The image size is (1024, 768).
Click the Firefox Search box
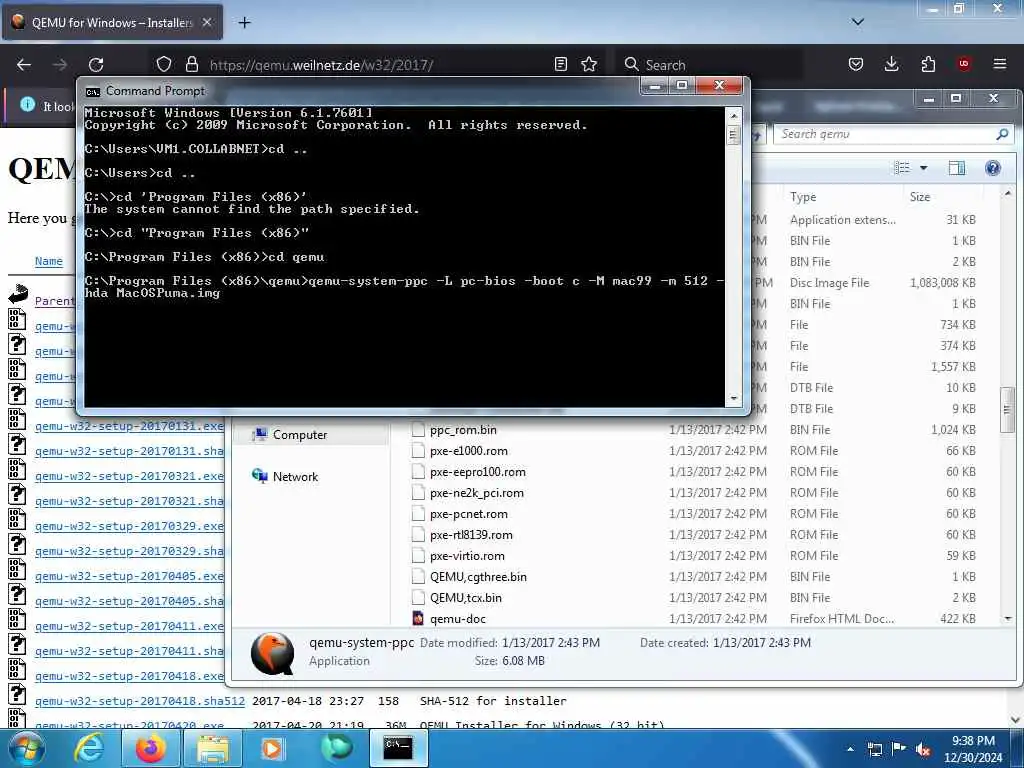click(x=709, y=65)
